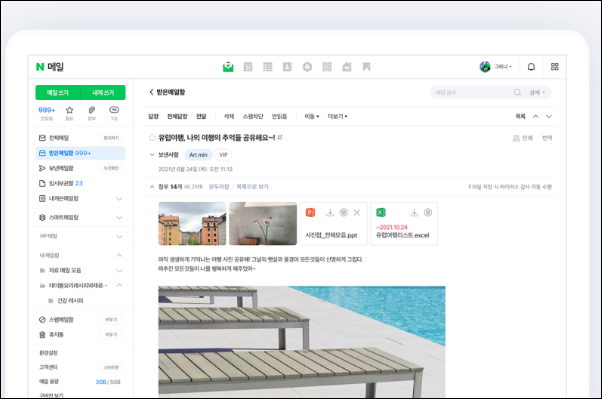Empty trash with 비우기 beside 휴지통
Screen dimensions: 602x399
click(111, 334)
